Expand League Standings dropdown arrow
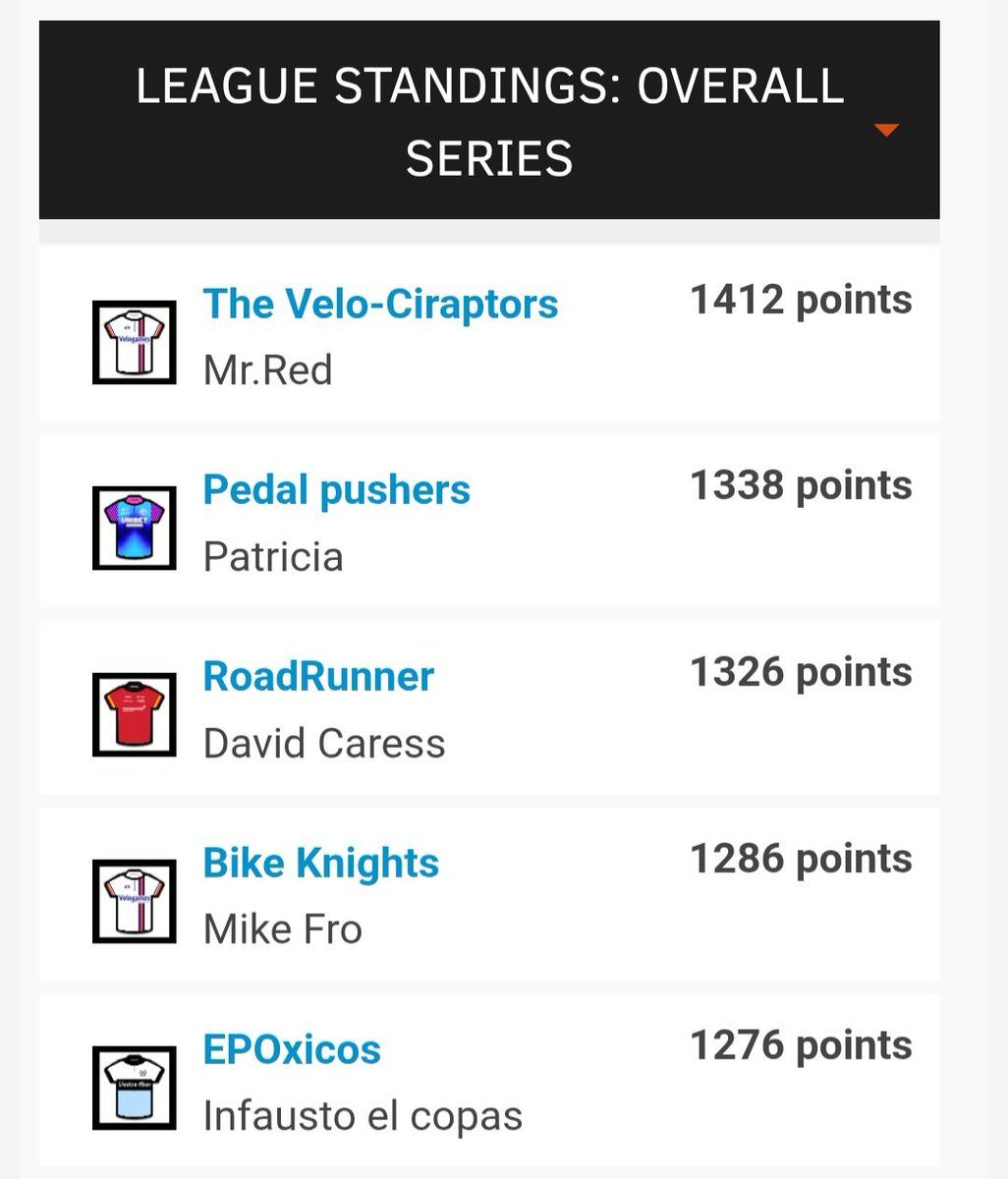The width and height of the screenshot is (1008, 1179). tap(886, 130)
